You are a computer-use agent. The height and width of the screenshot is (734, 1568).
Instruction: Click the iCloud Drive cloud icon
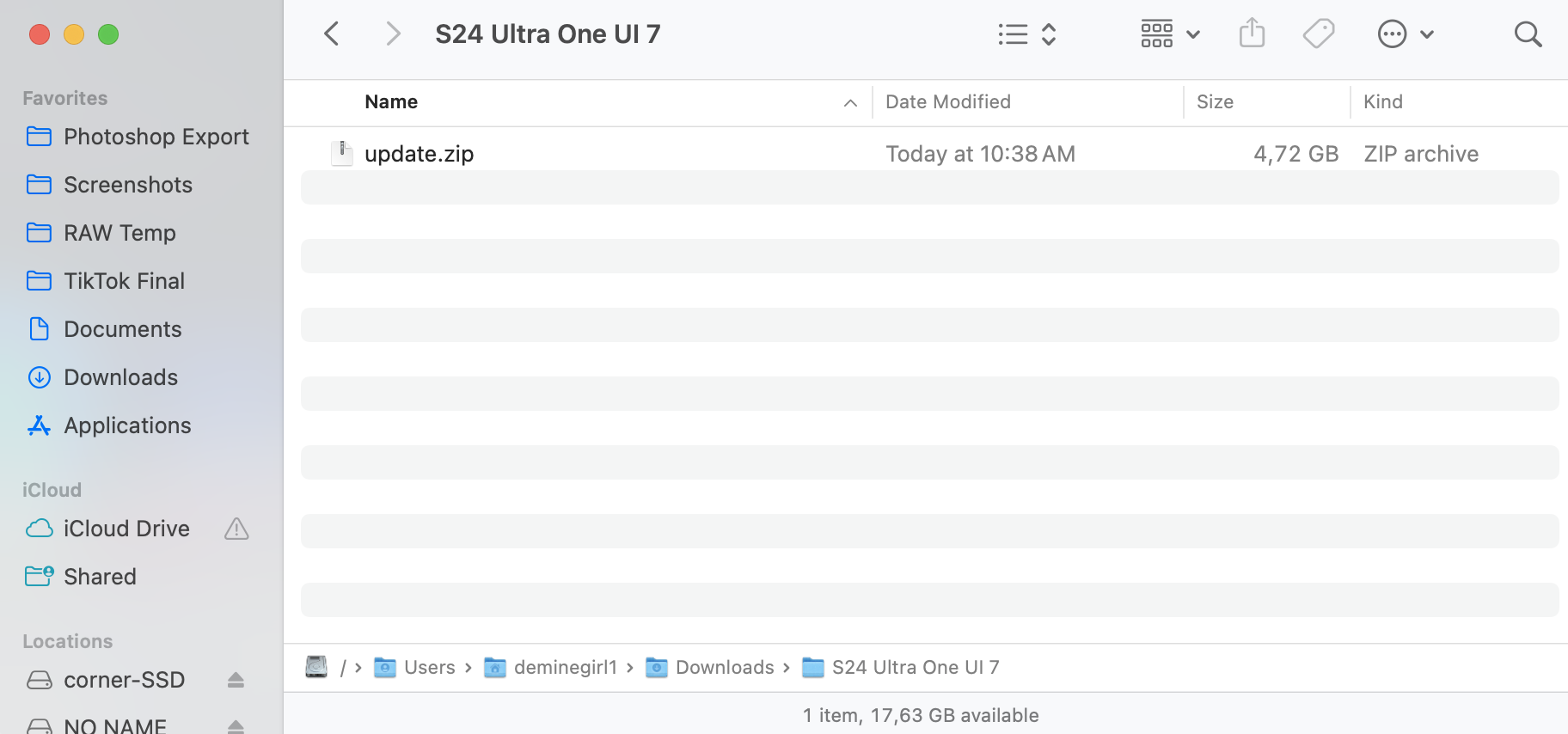click(39, 528)
